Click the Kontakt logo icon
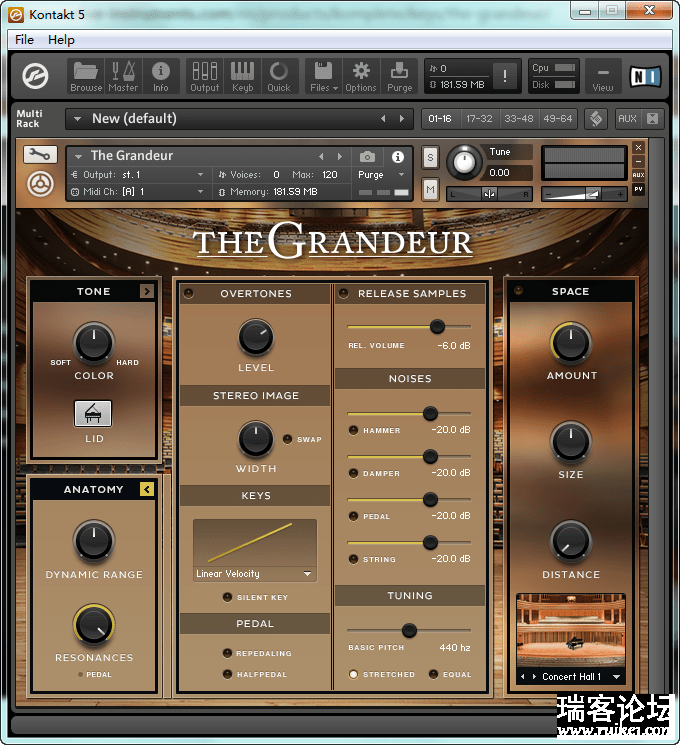 (x=35, y=76)
